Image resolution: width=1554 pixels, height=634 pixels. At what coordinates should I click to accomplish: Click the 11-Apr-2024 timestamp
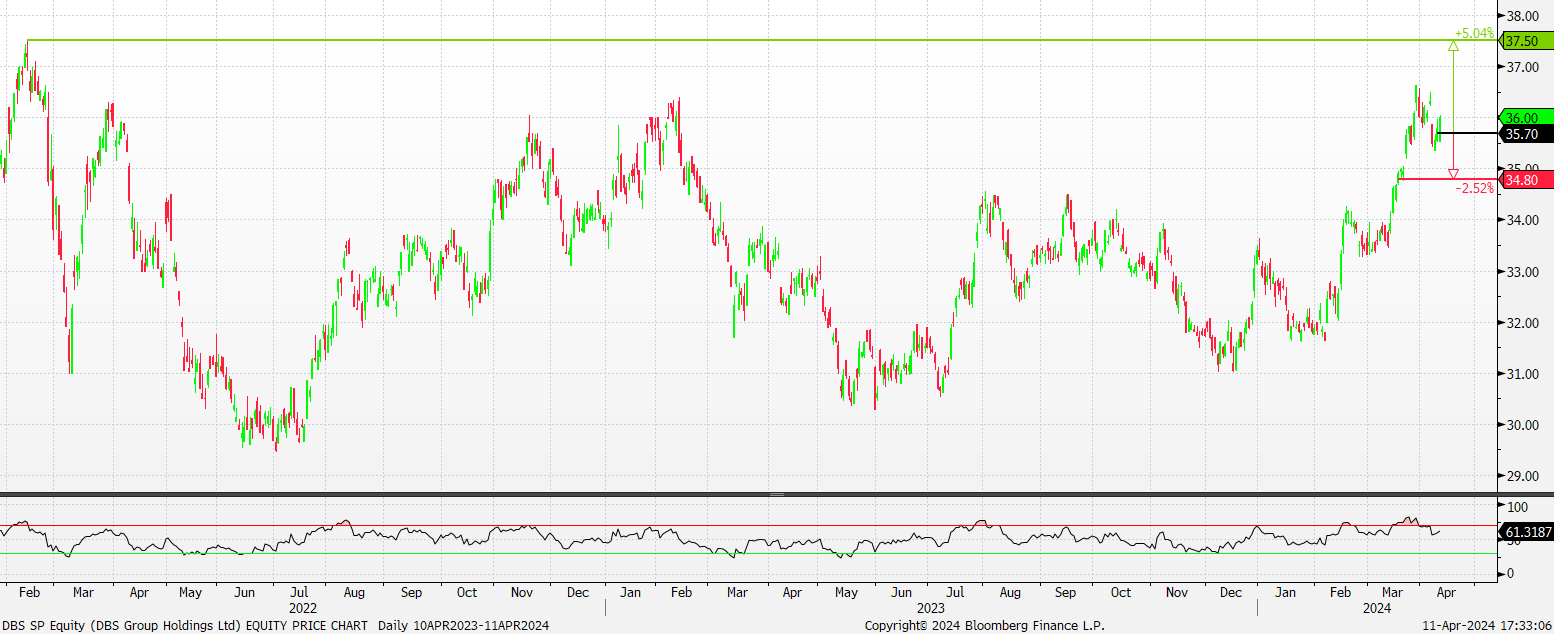pos(1491,625)
